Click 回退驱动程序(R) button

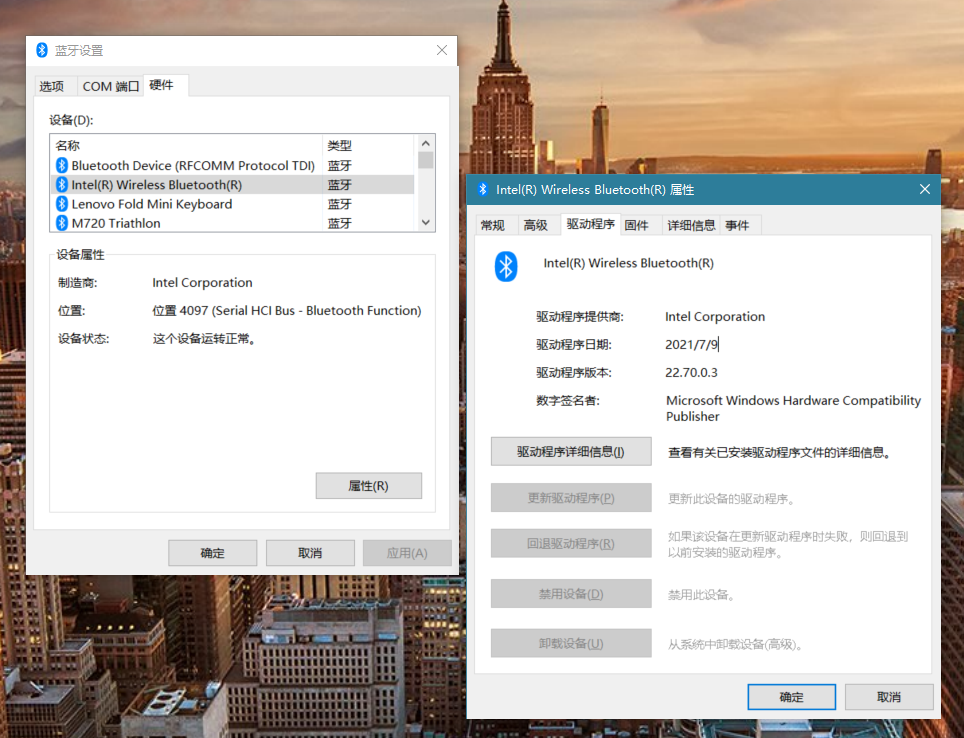click(571, 543)
